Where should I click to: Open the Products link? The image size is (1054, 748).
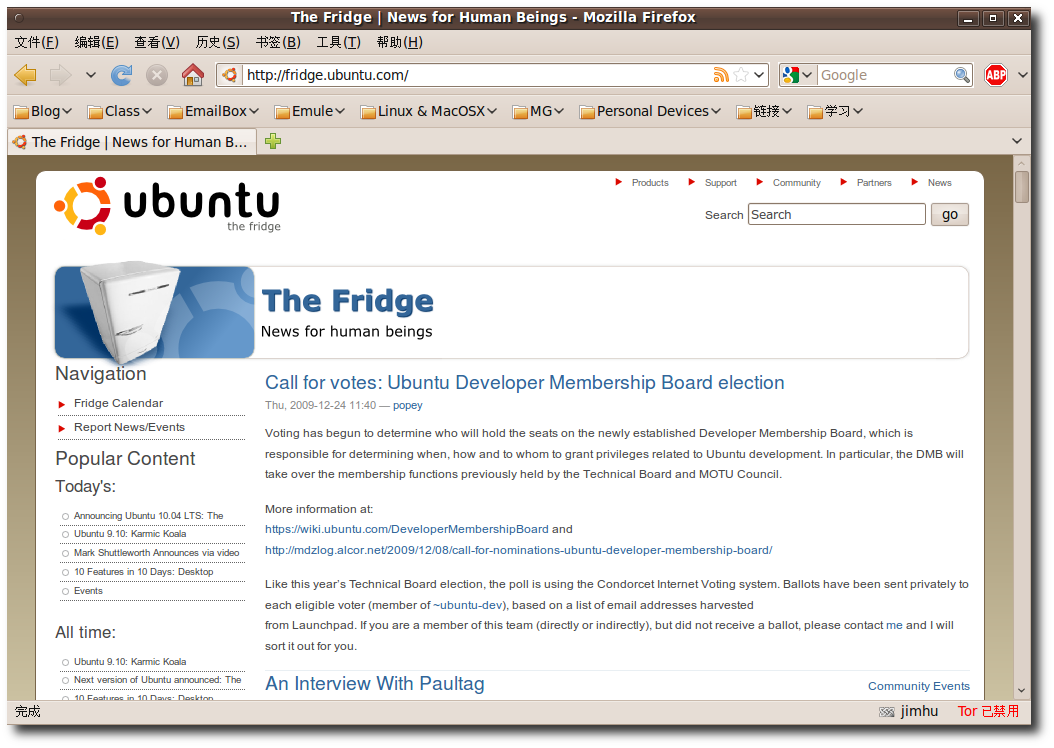click(x=650, y=183)
